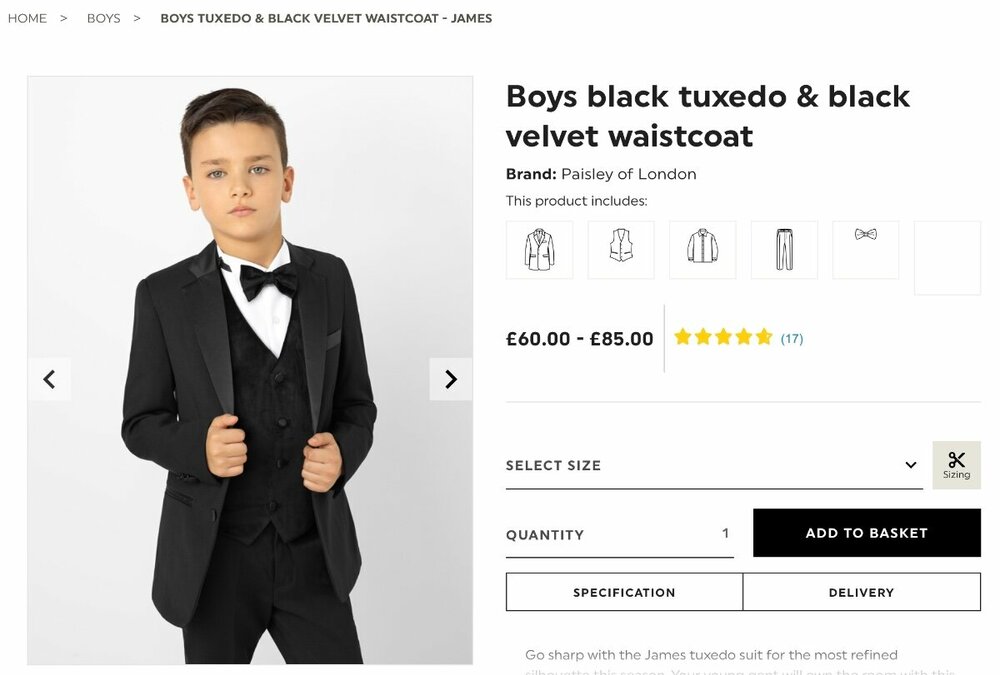The image size is (1000, 675).
Task: Click the shirt icon in product includes
Action: [702, 249]
